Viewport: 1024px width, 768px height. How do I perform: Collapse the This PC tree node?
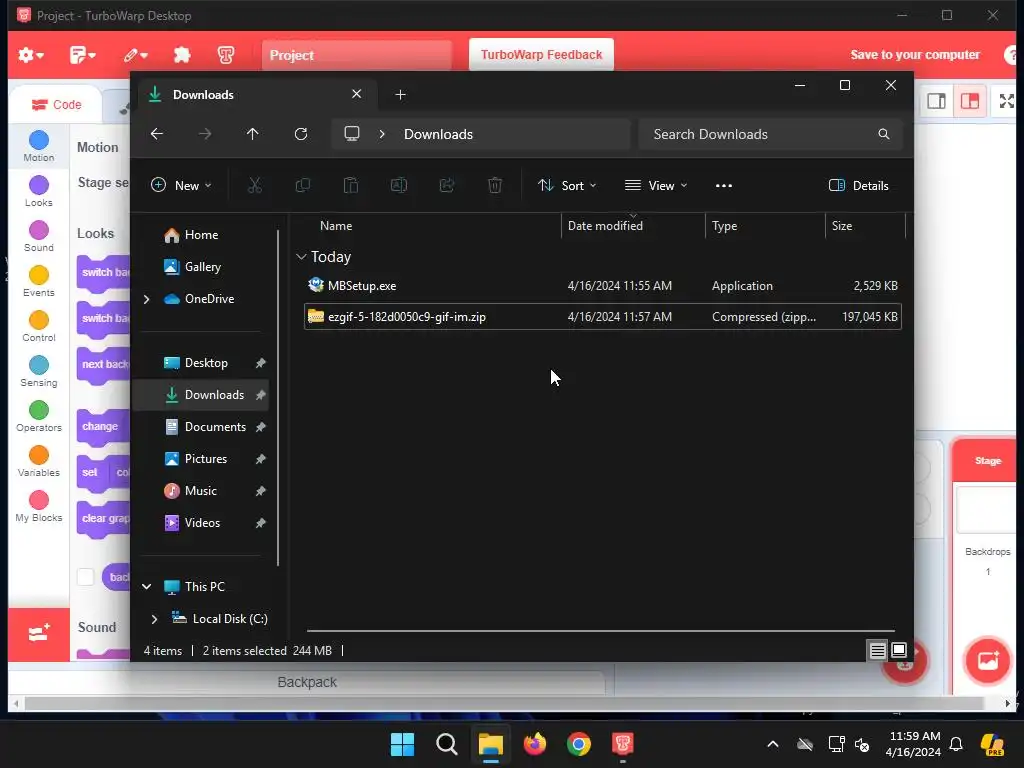pyautogui.click(x=147, y=586)
